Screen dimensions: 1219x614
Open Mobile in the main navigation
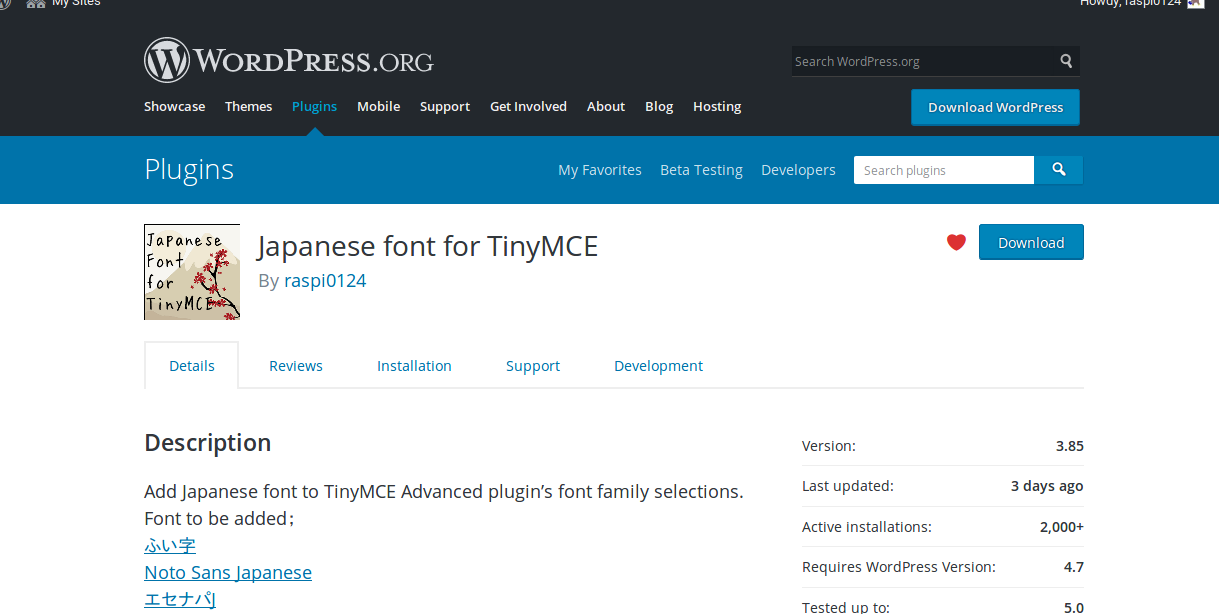point(378,106)
